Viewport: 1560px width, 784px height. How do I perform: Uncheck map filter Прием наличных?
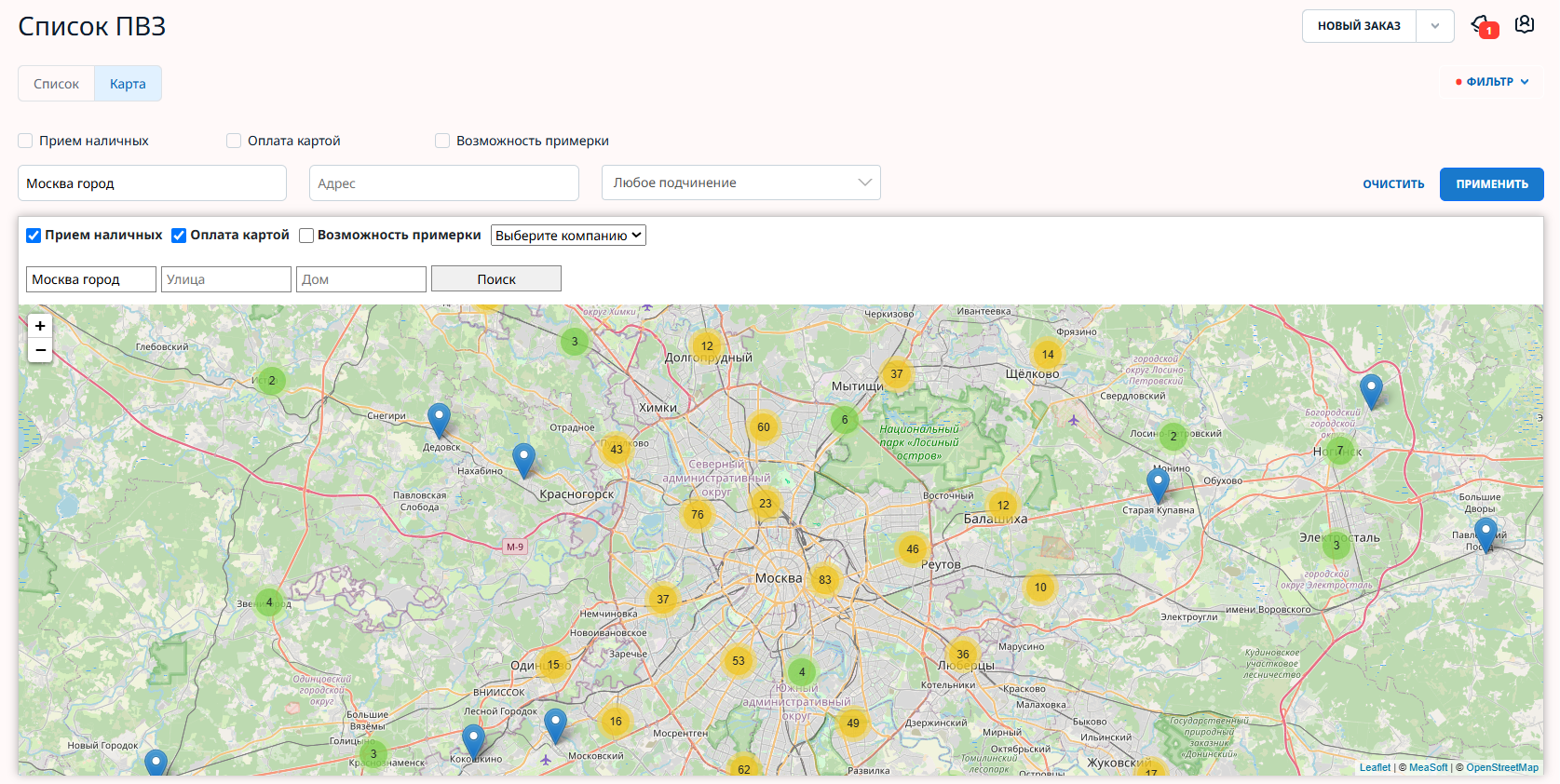tap(34, 236)
